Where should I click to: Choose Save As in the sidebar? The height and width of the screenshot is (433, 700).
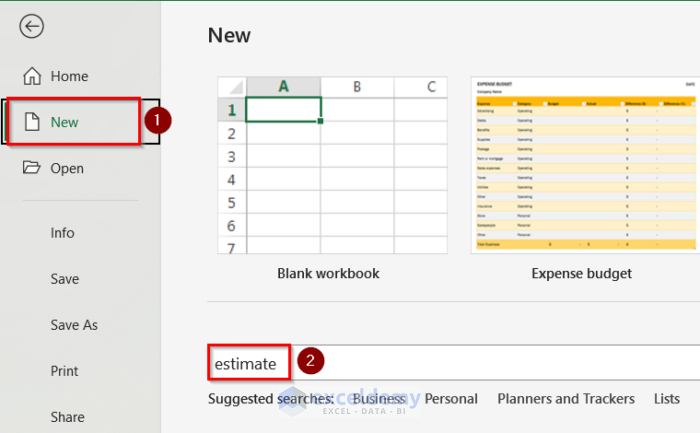(x=74, y=325)
